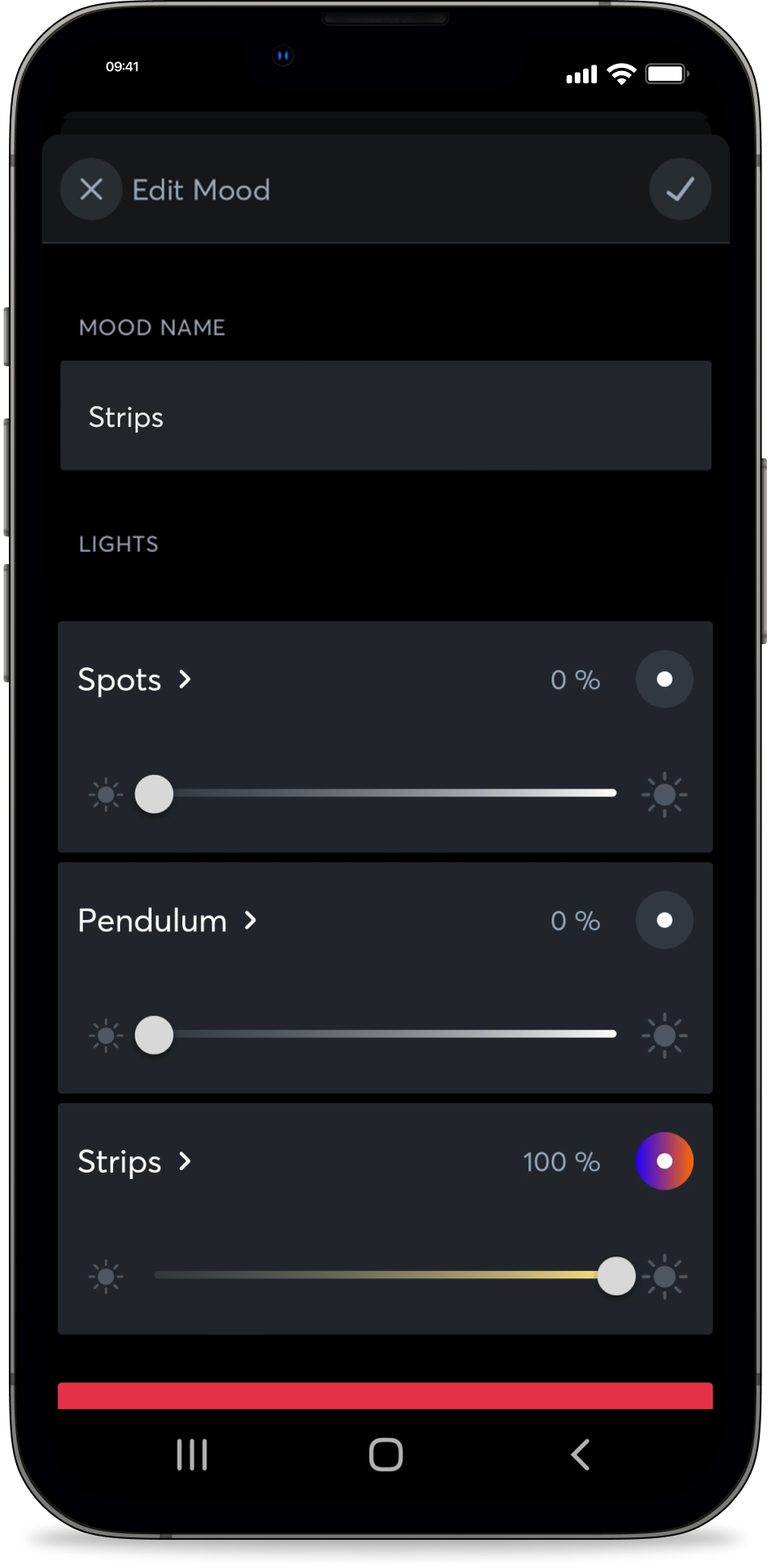Click the Strips brightness slider handle
The height and width of the screenshot is (1568, 771).
point(616,1276)
